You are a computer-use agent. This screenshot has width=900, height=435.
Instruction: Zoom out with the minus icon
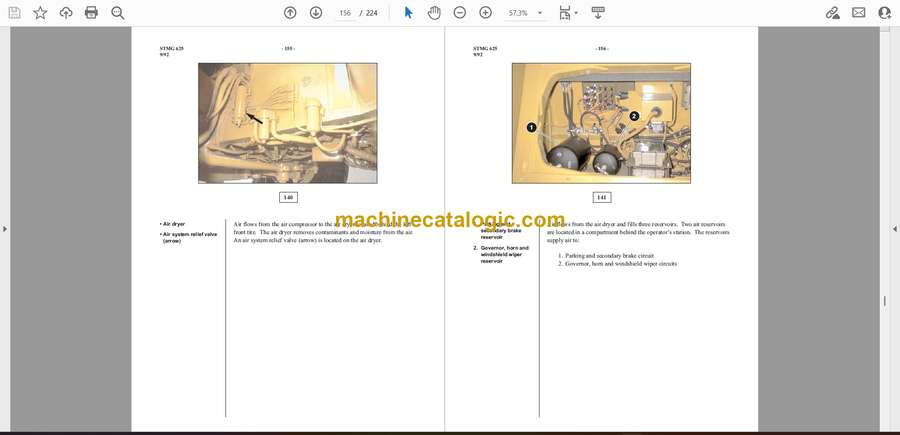coord(460,13)
